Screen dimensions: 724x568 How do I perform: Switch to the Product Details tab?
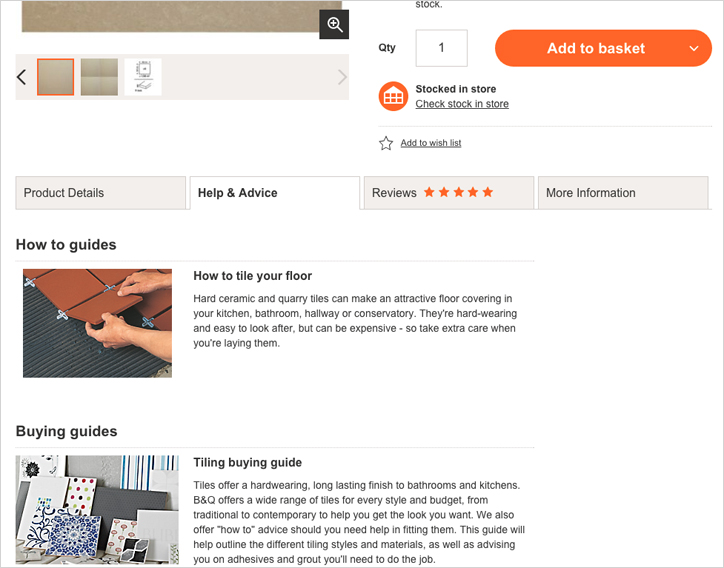click(x=101, y=193)
